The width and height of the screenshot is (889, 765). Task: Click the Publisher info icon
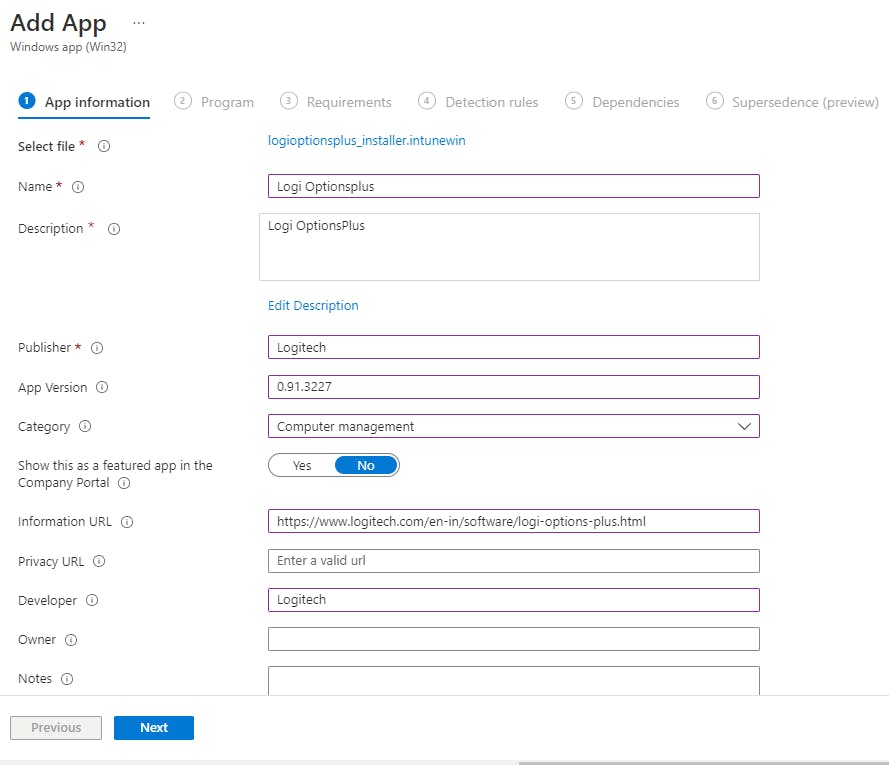point(97,348)
